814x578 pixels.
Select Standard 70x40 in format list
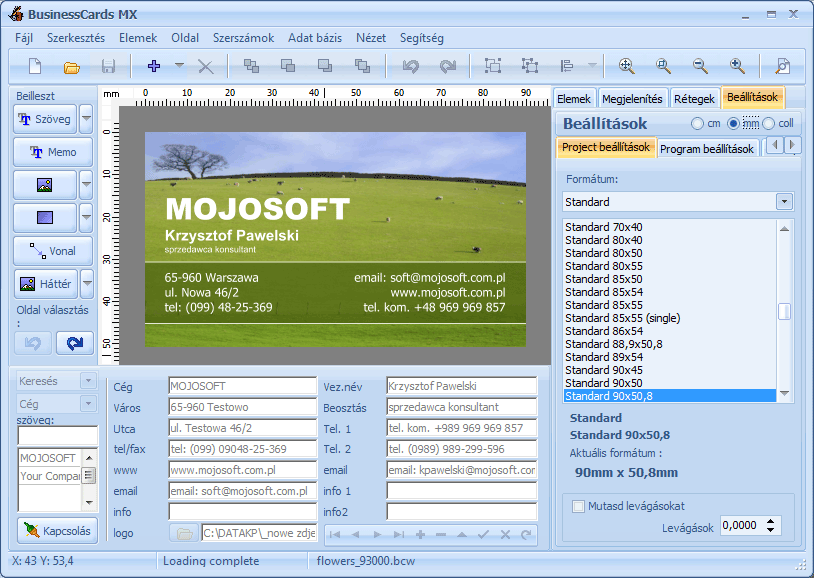tap(670, 227)
